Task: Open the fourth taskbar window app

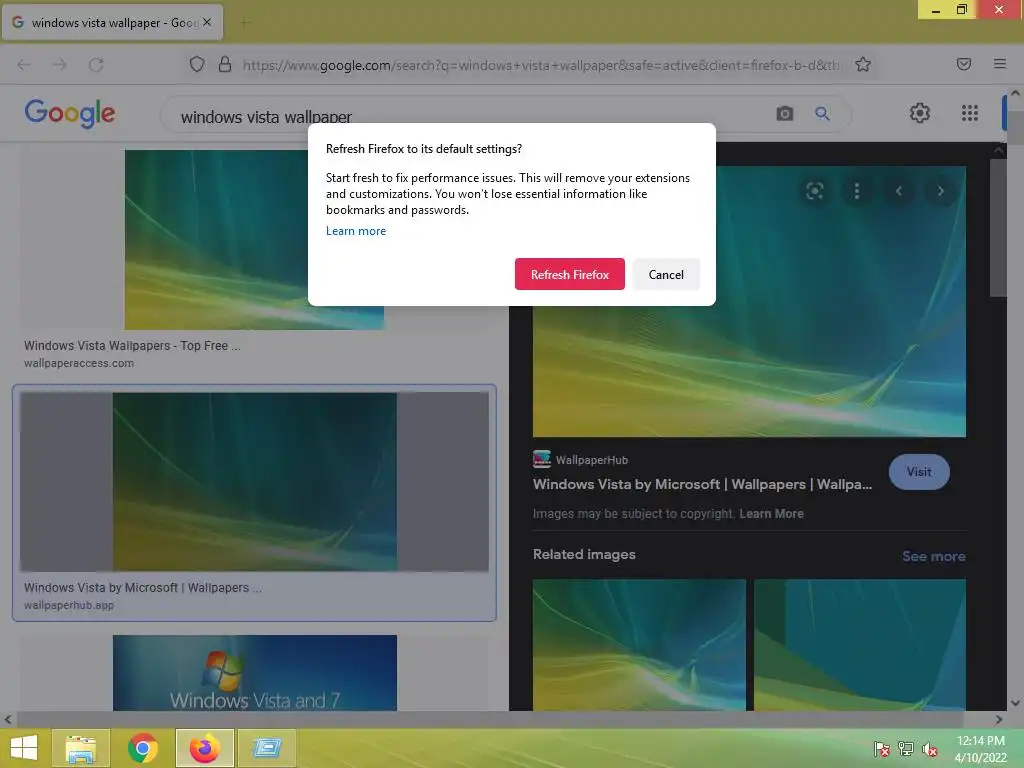Action: 267,748
